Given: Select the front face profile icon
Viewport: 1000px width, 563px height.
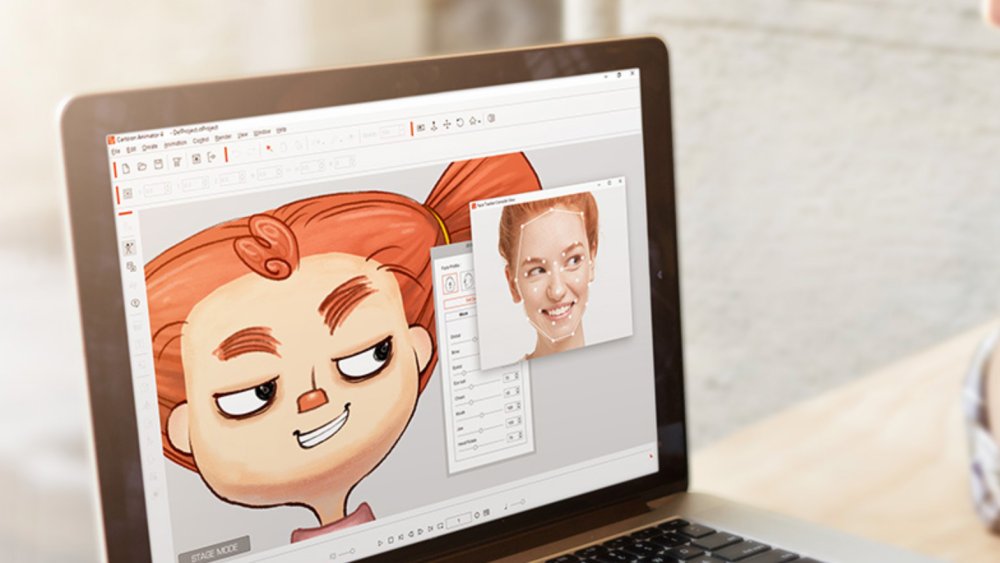Looking at the screenshot, I should [x=450, y=282].
